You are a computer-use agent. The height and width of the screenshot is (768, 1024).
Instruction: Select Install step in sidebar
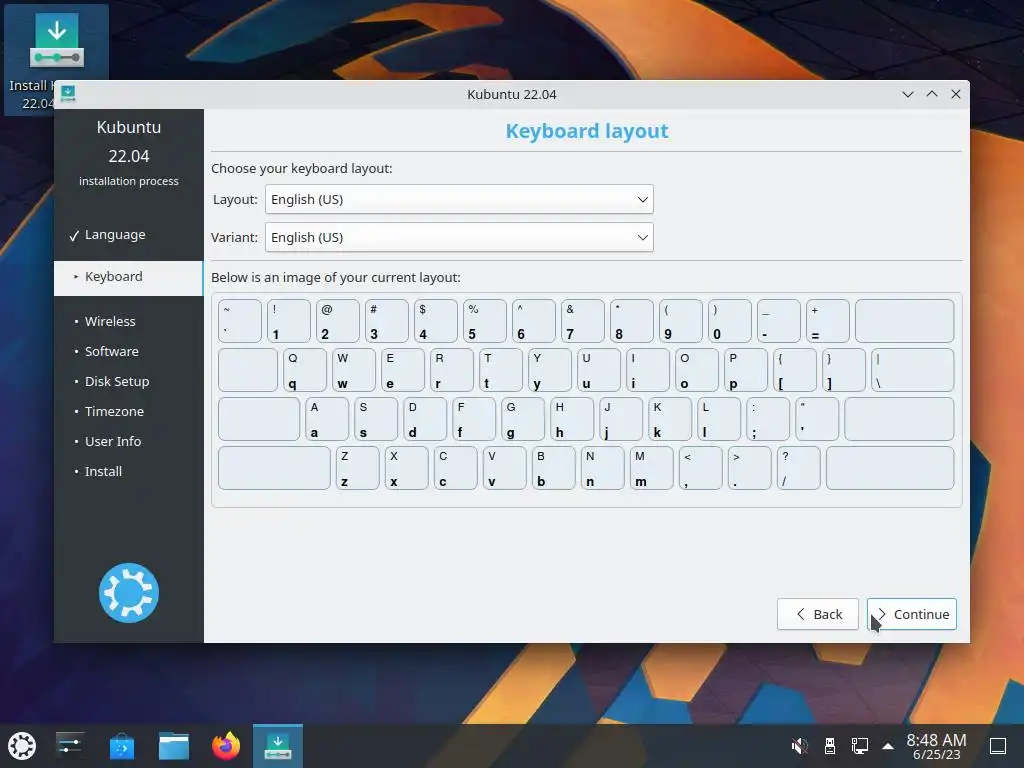(103, 472)
